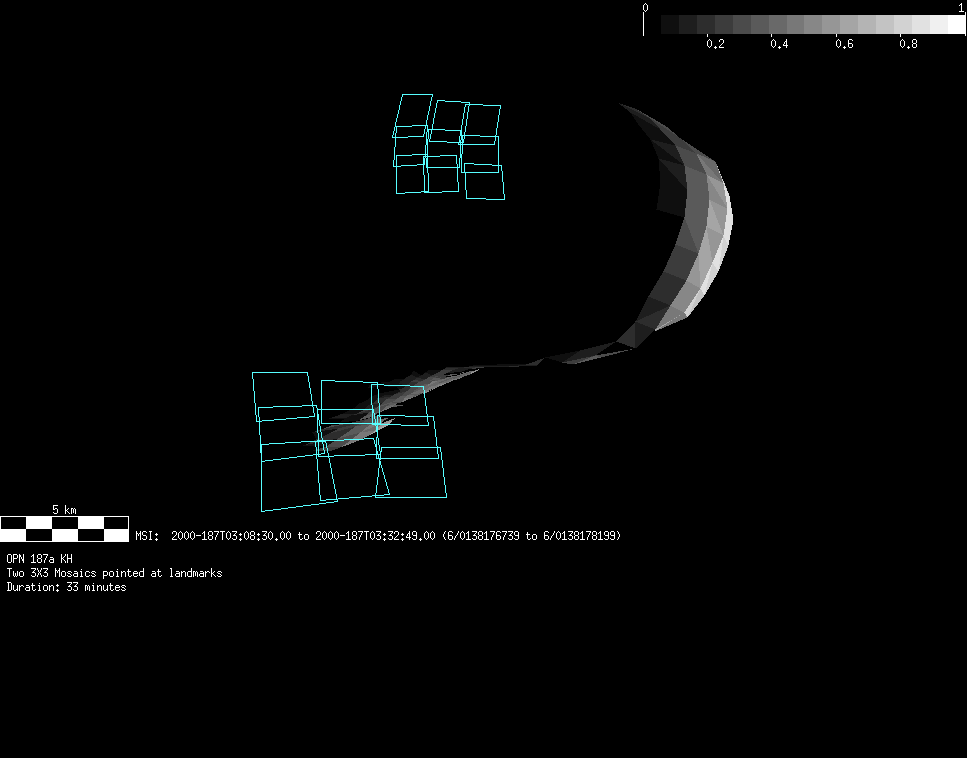Click the 0.2 tick label on grayscale bar
The height and width of the screenshot is (758, 967).
coord(715,44)
